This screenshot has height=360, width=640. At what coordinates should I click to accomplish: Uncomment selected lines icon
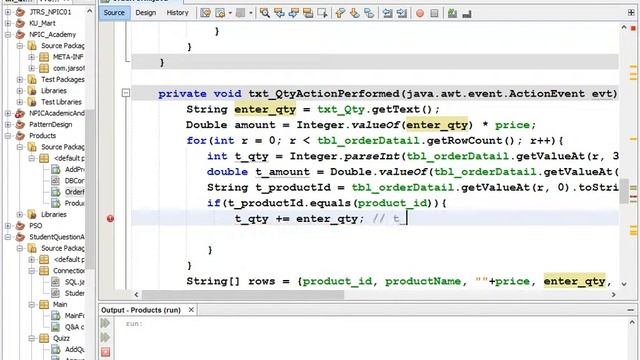(x=467, y=13)
